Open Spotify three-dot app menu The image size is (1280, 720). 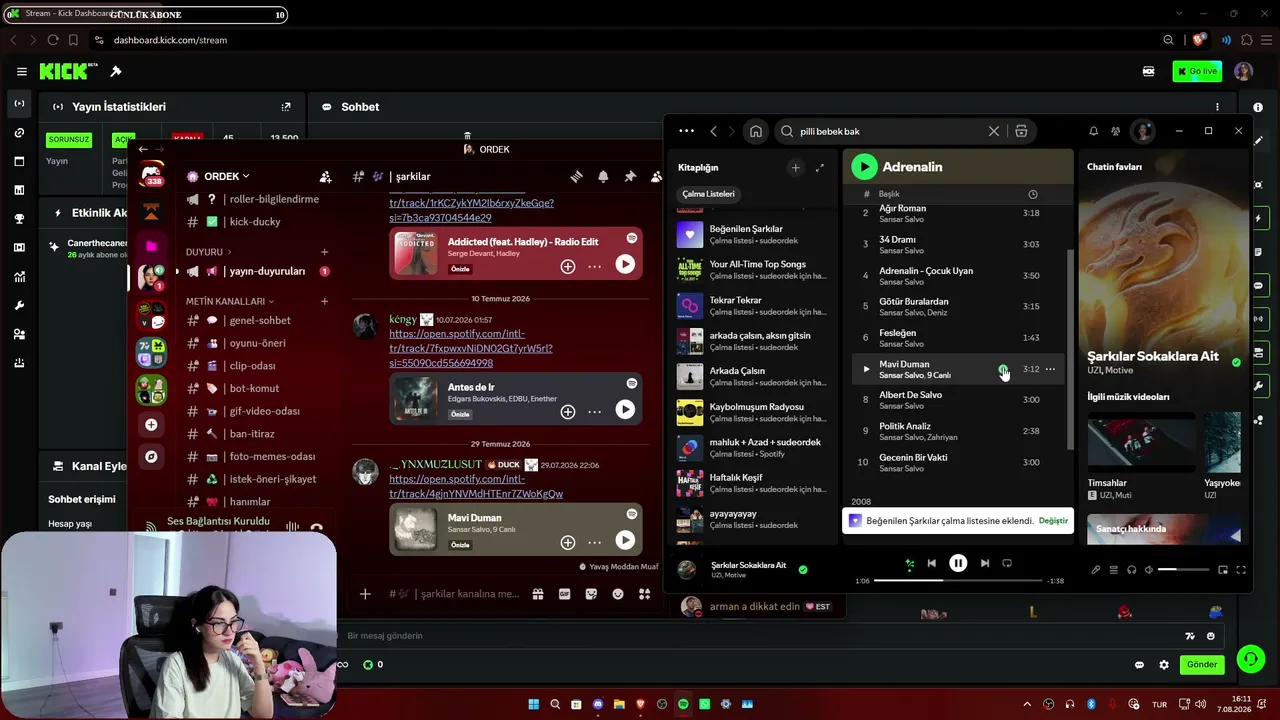point(686,131)
